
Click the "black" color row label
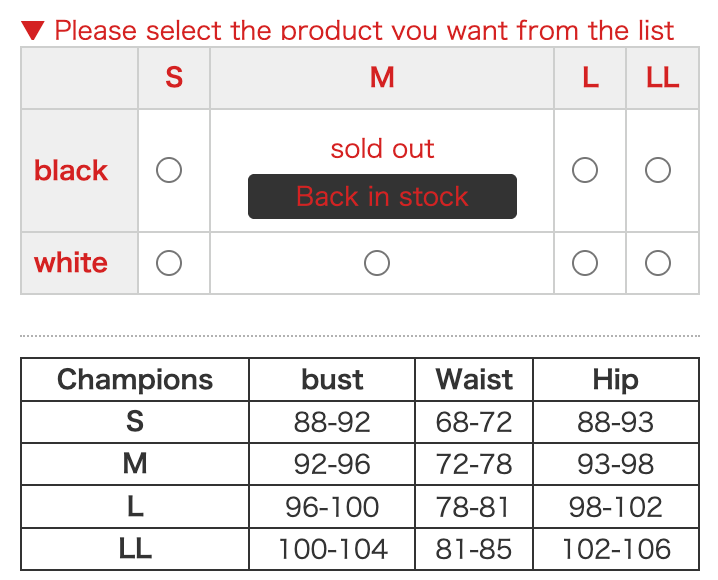coord(71,170)
